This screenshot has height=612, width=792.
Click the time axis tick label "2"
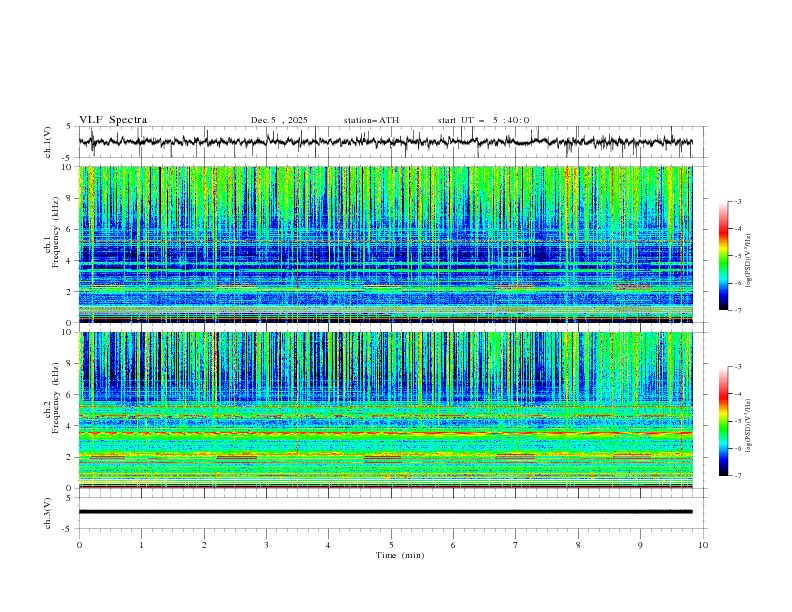204,545
